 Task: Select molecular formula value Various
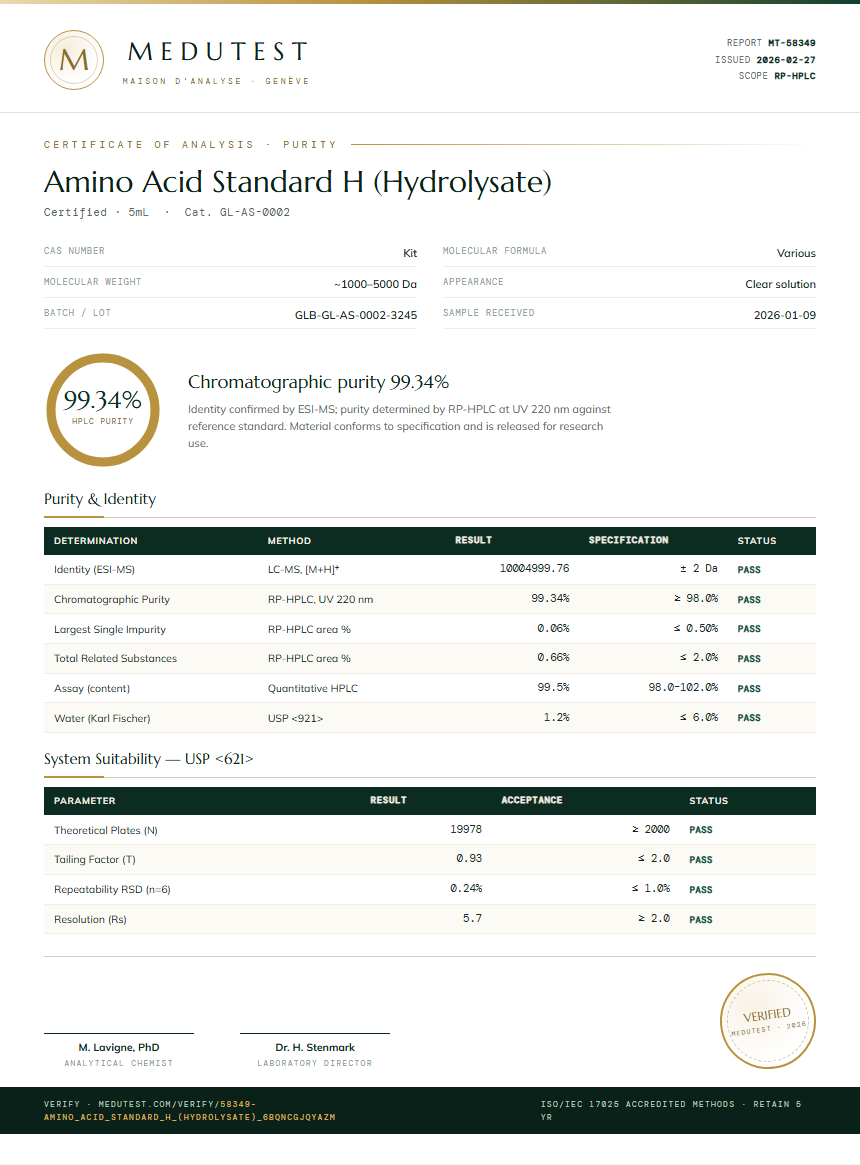click(796, 253)
